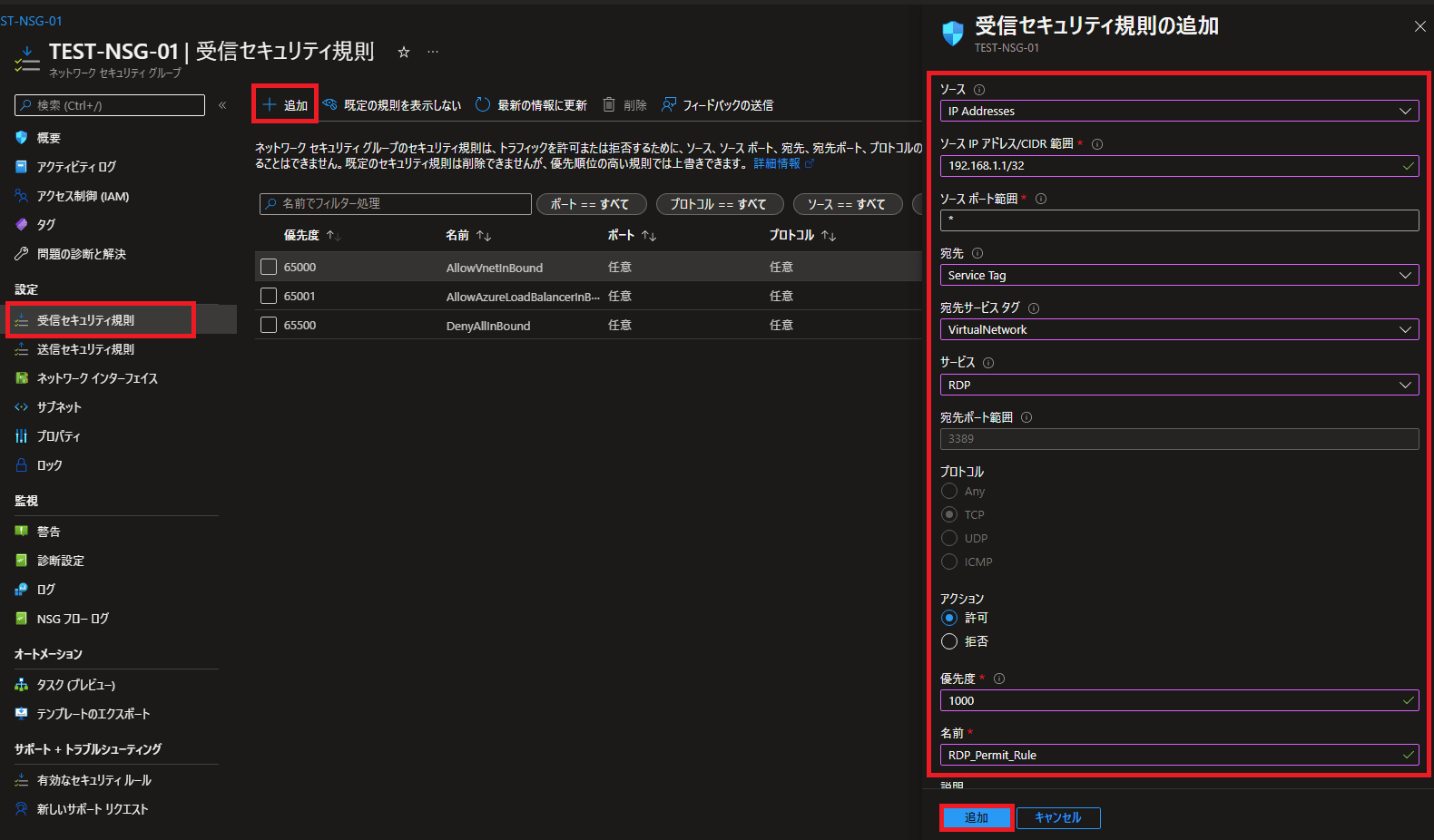This screenshot has height=840, width=1434.
Task: Click the AllowVnetInBound rule name
Action: click(495, 268)
